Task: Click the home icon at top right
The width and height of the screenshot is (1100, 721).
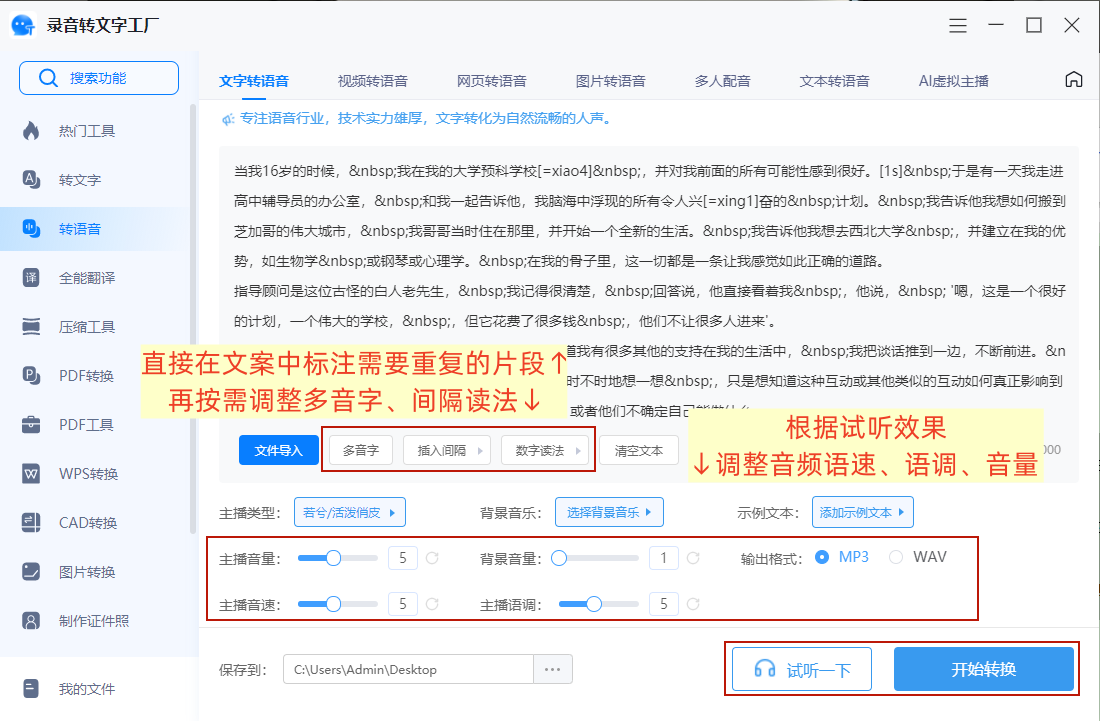Action: (1073, 79)
